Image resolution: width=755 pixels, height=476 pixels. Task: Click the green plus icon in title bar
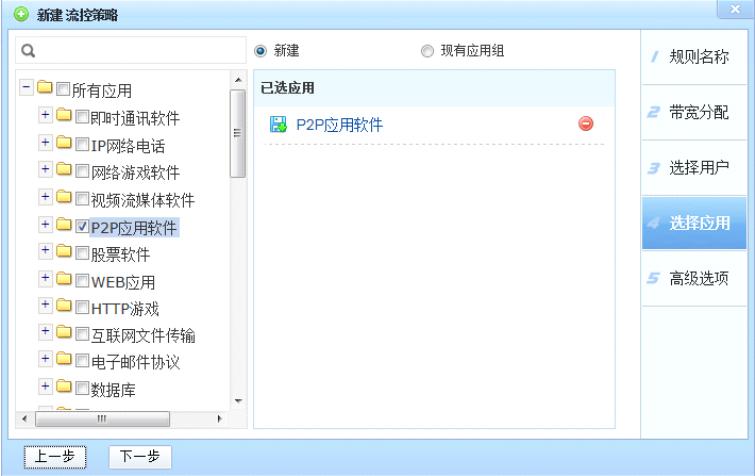point(21,14)
